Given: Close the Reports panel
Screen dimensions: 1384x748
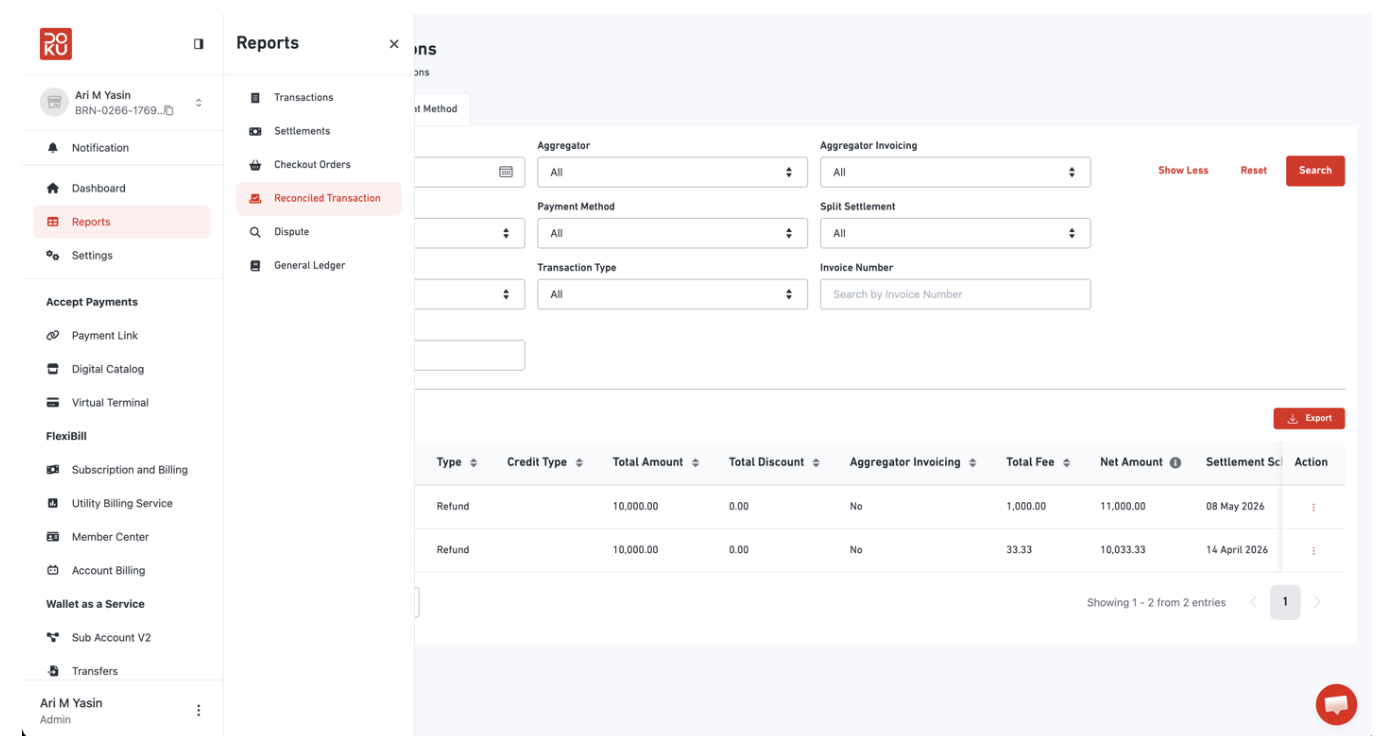Looking at the screenshot, I should point(394,44).
